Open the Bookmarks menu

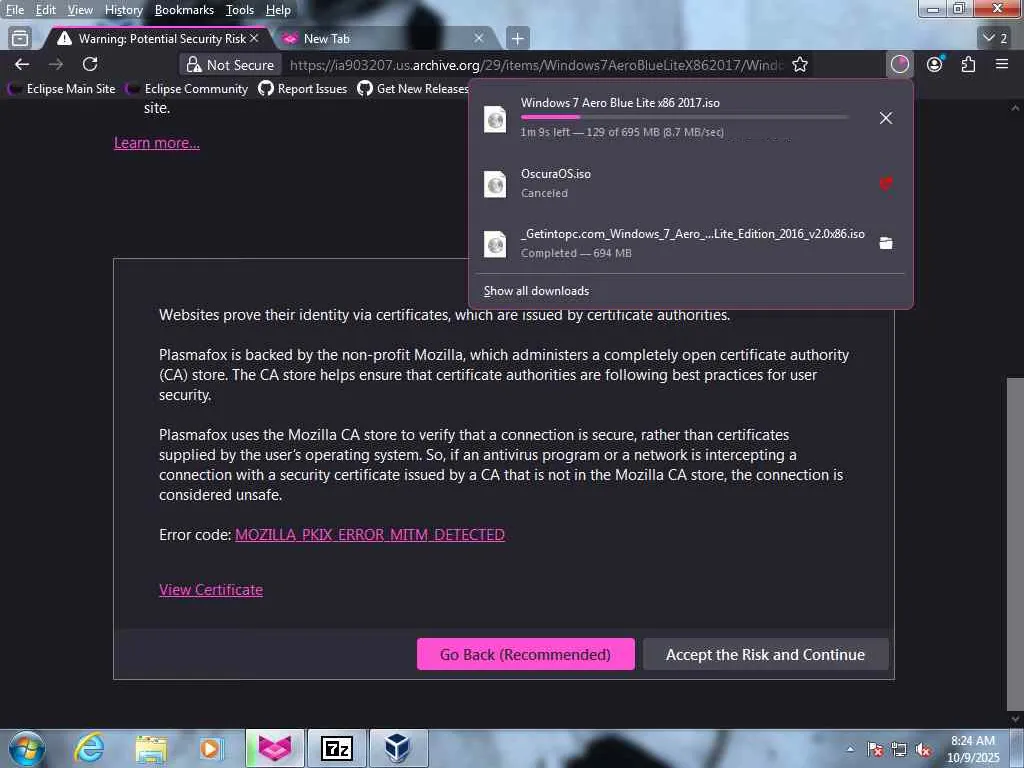click(184, 10)
